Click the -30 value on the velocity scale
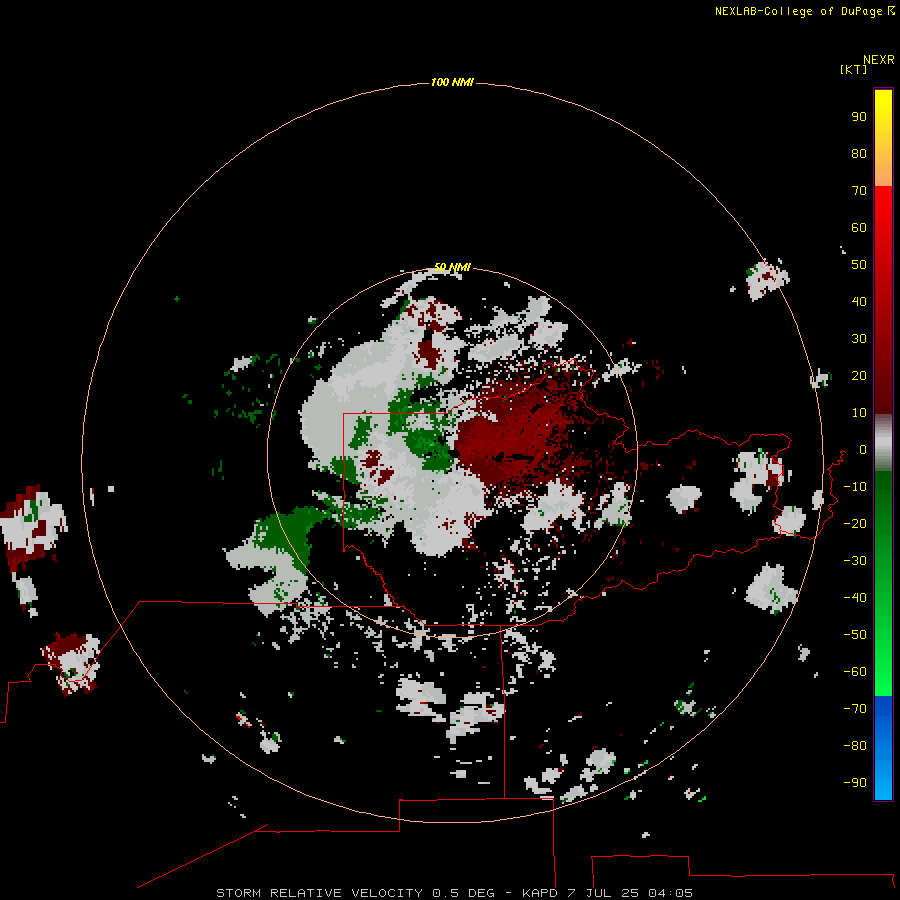The width and height of the screenshot is (900, 900). tap(855, 561)
